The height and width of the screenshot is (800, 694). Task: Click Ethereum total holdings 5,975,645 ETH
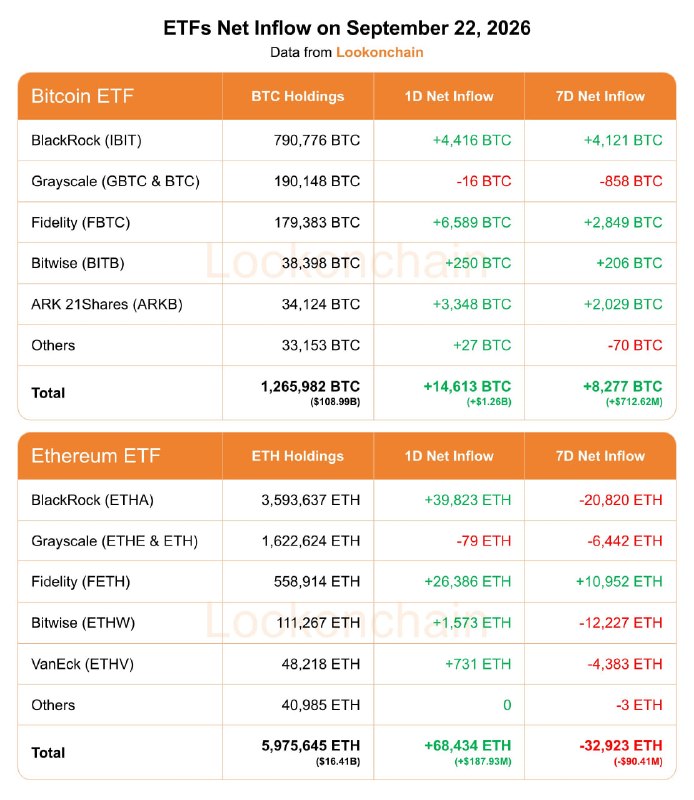pos(311,746)
